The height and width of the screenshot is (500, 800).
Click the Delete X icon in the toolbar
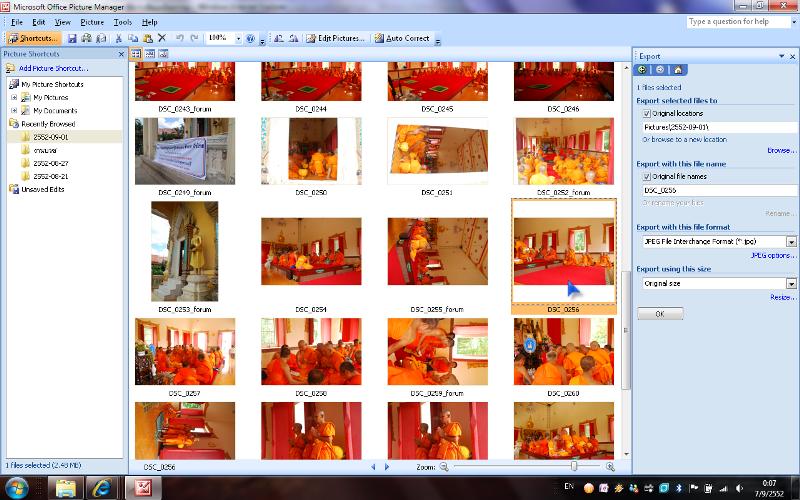[162, 38]
